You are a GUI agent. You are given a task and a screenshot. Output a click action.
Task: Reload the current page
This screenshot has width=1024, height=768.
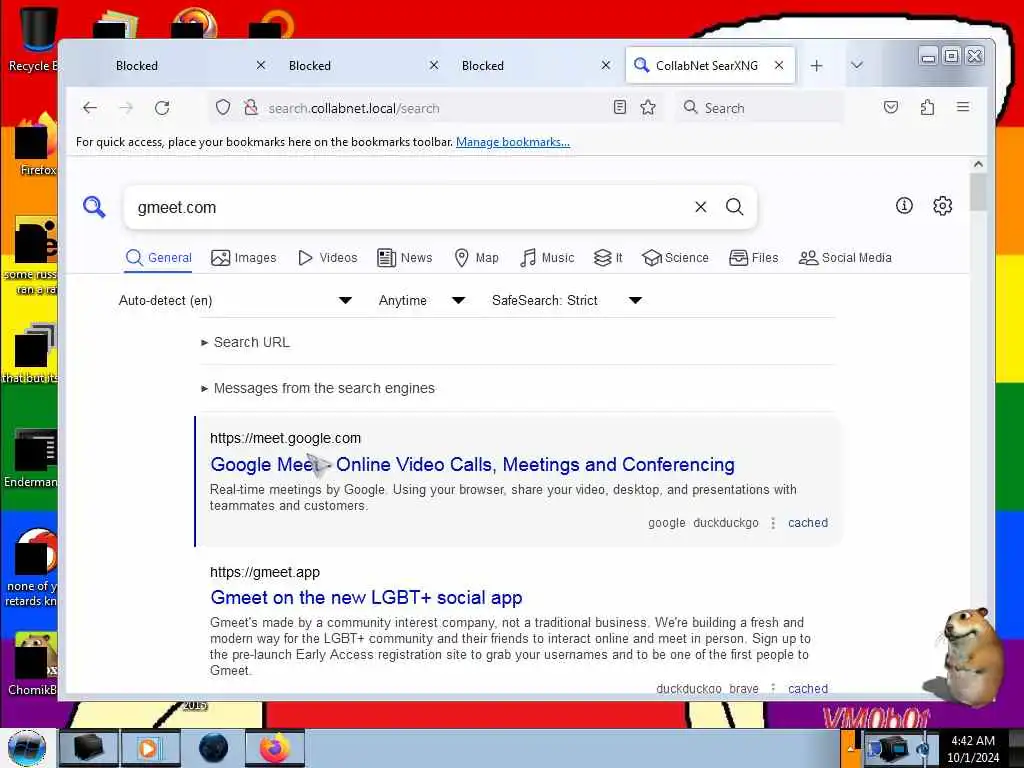[x=162, y=108]
